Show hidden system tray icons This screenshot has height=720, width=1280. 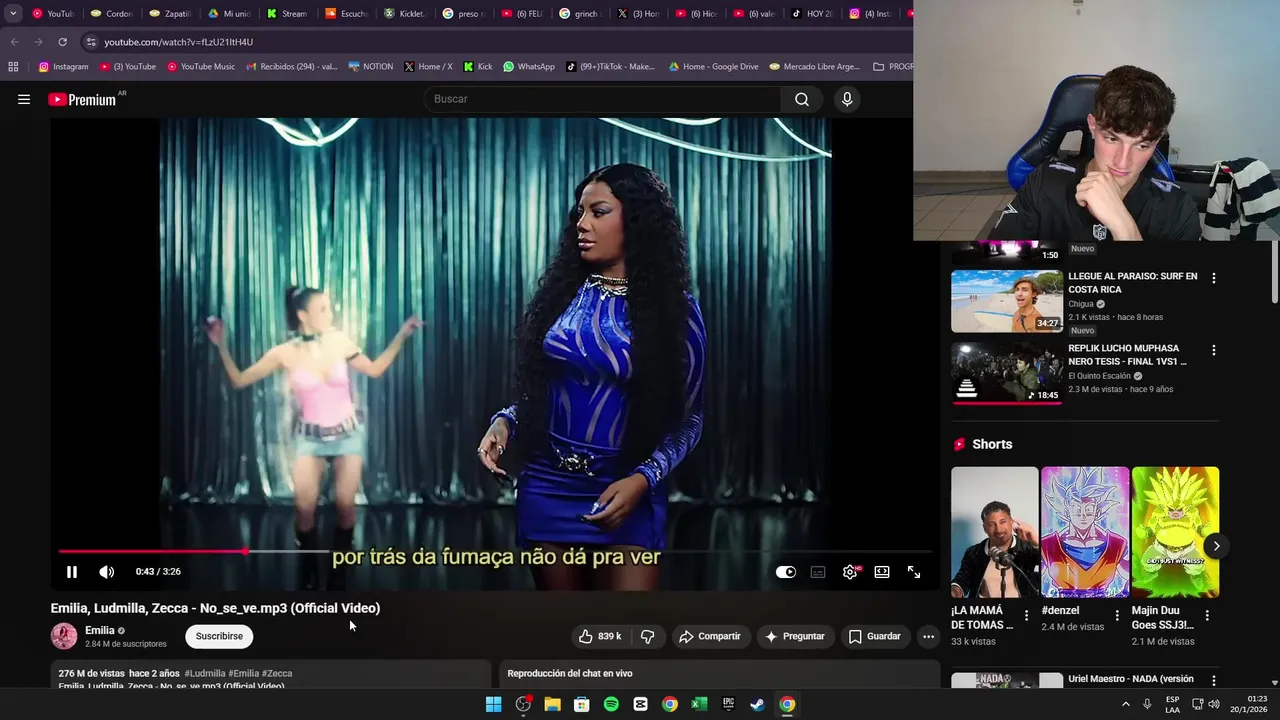tap(1125, 704)
